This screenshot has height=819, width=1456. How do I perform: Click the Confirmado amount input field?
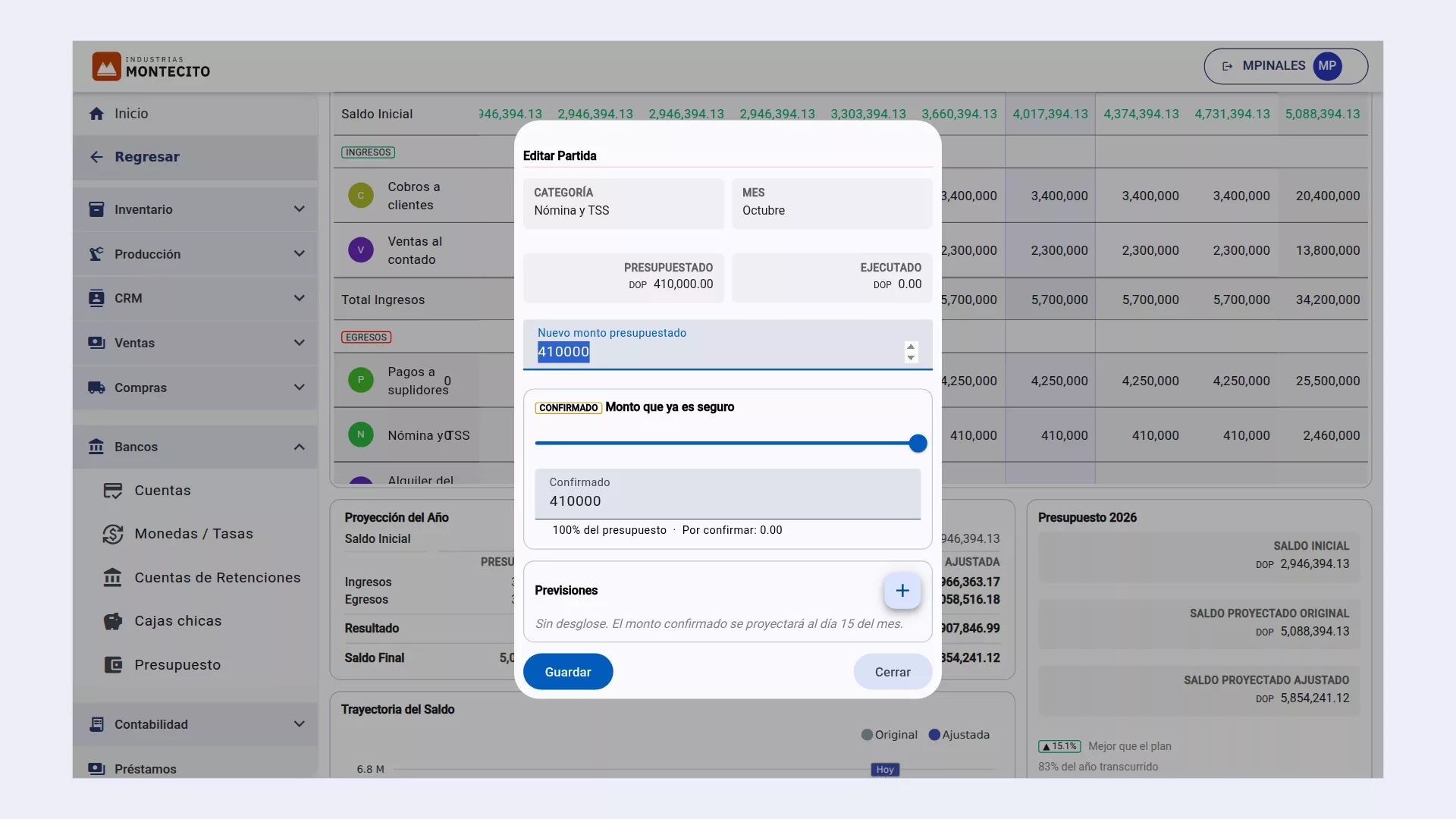728,494
